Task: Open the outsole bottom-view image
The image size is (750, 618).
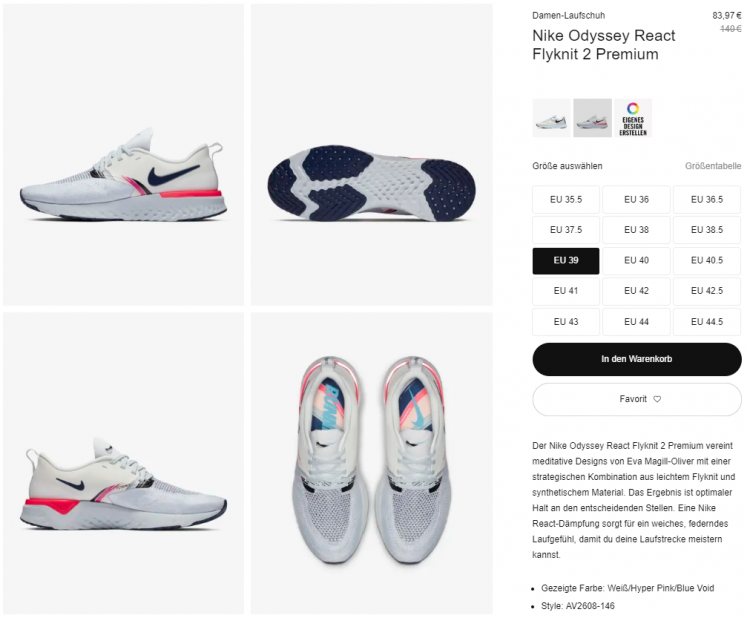Action: point(372,154)
